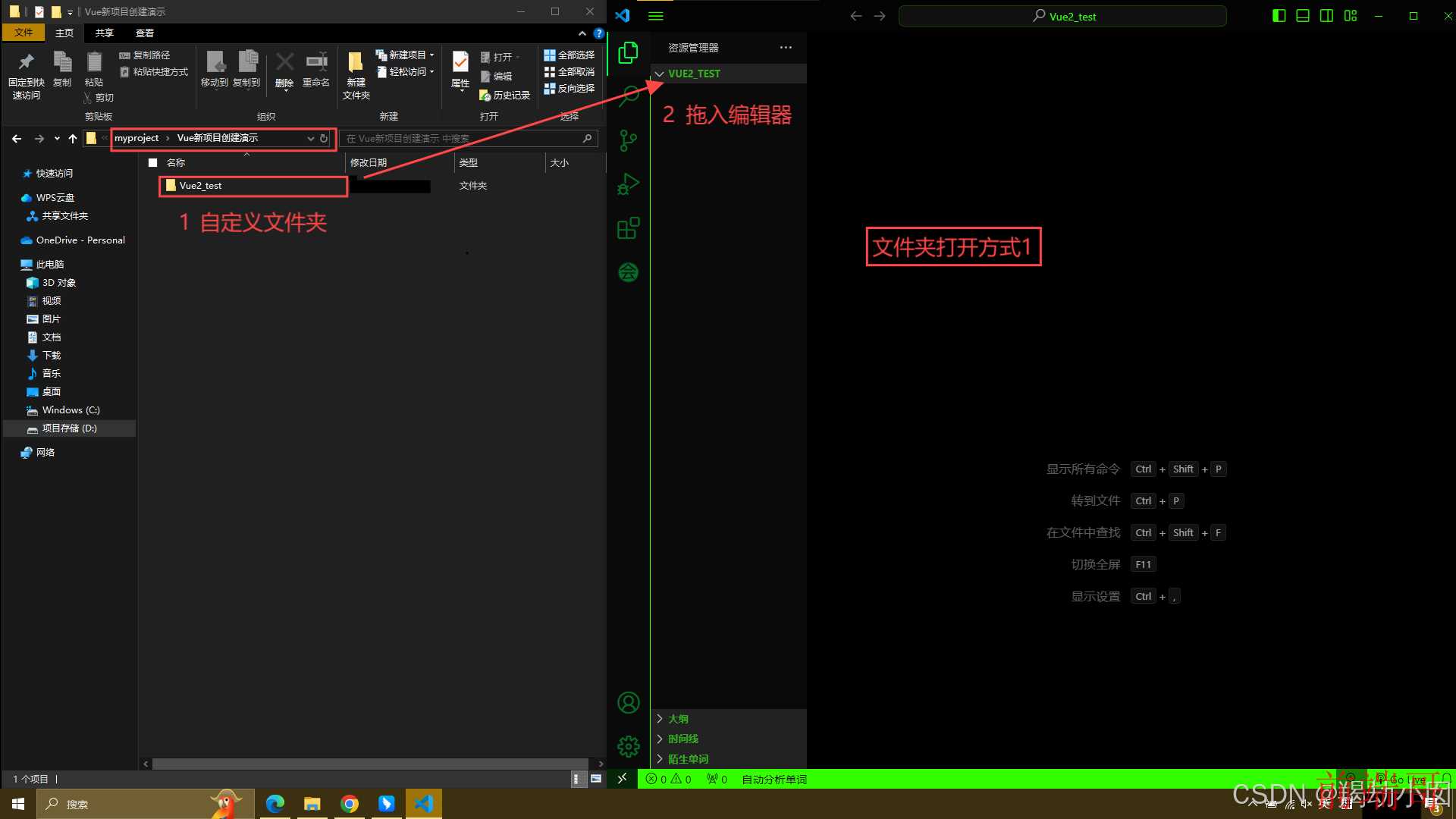
Task: Open Easy access (轻松访问) dropdown
Action: [405, 72]
